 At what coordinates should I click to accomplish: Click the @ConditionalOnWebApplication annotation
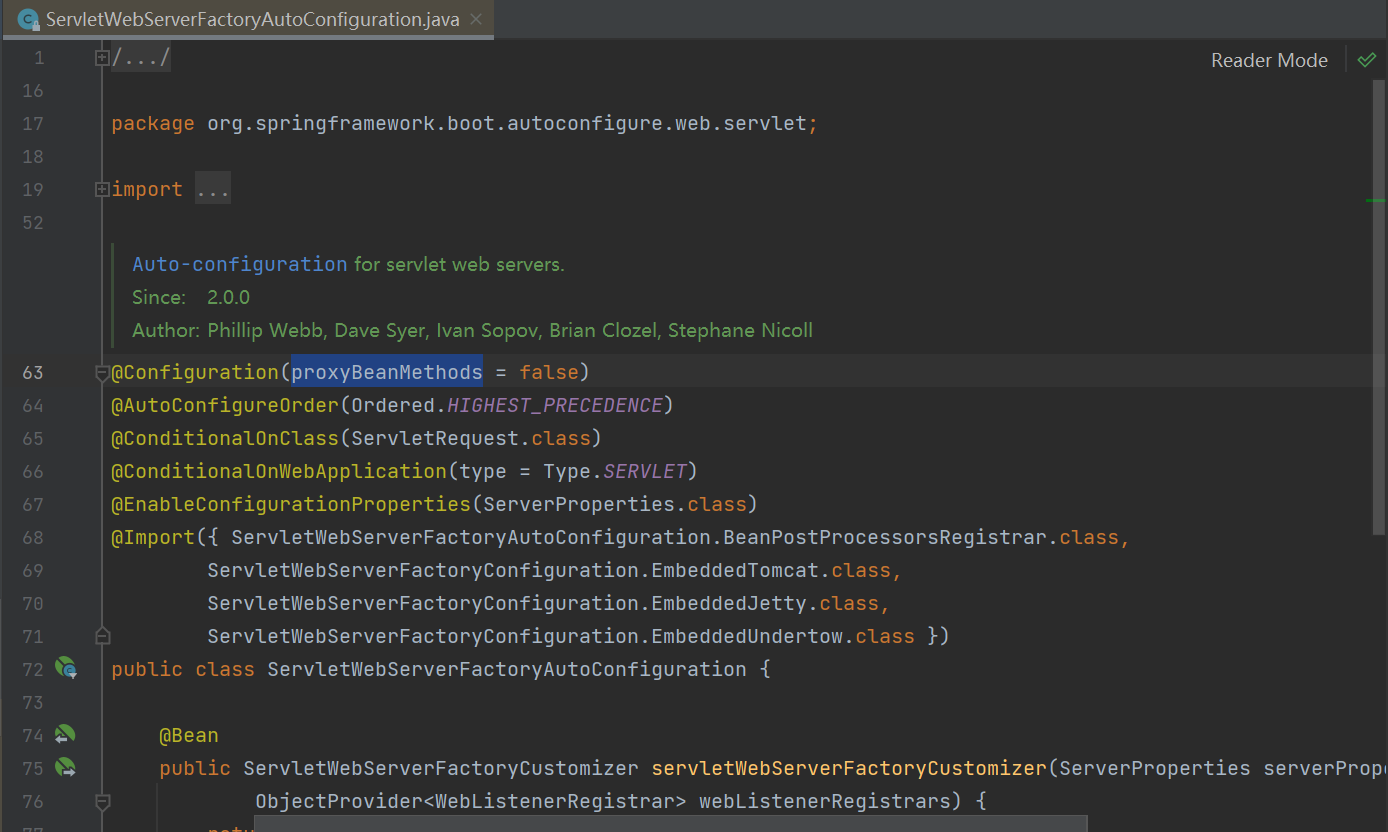tap(279, 471)
